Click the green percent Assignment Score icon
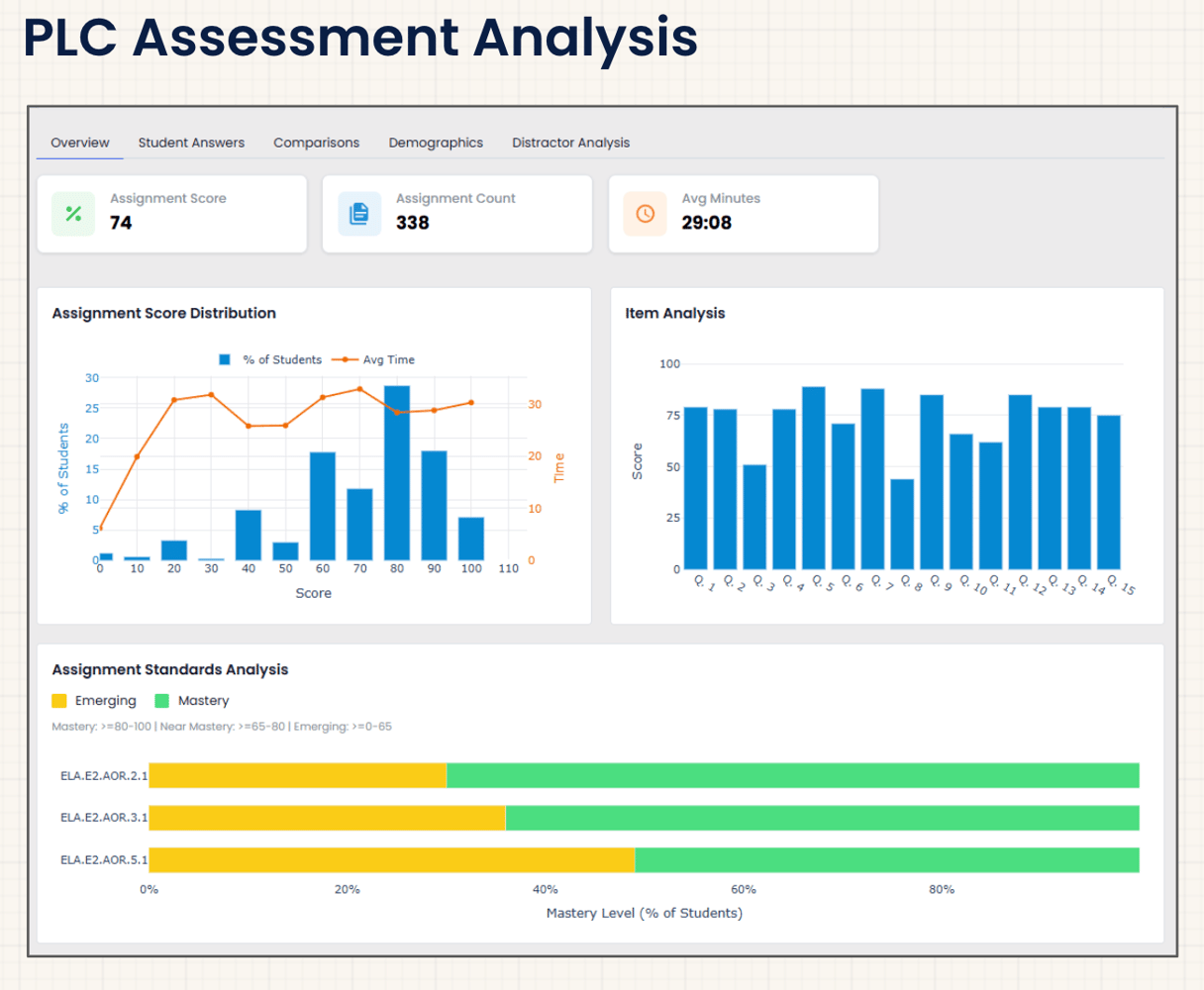The width and height of the screenshot is (1204, 990). point(73,214)
